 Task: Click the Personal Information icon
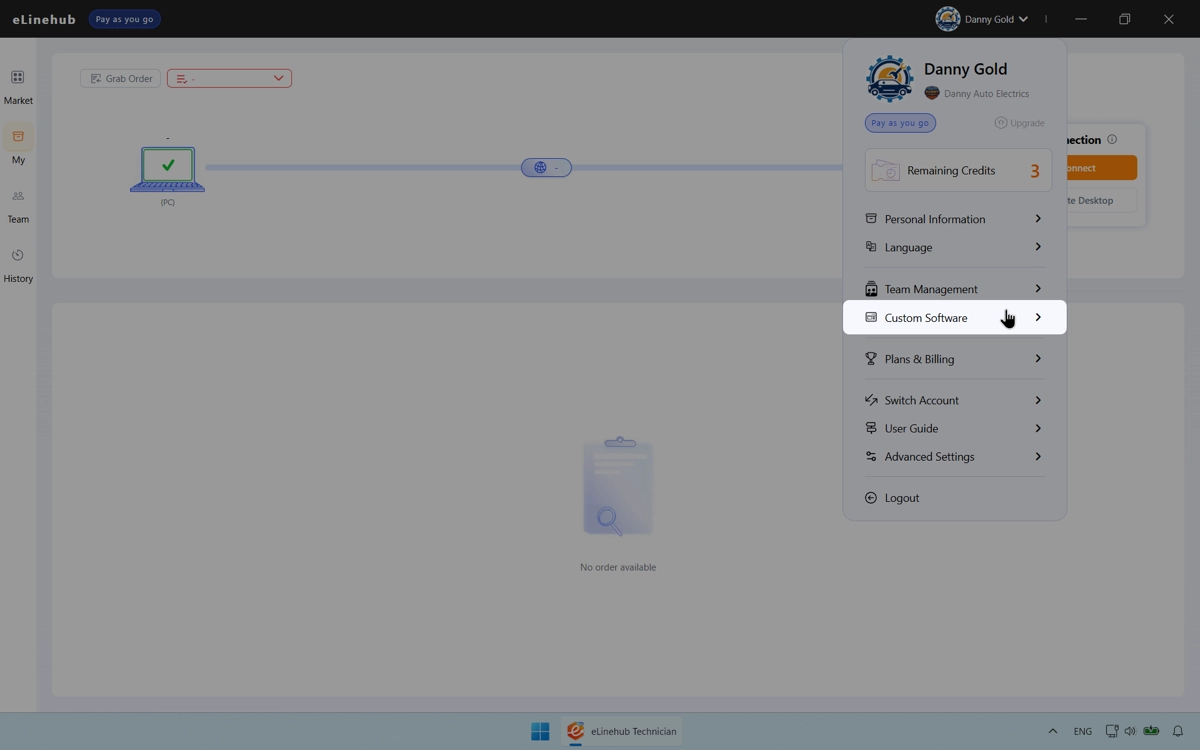[871, 218]
